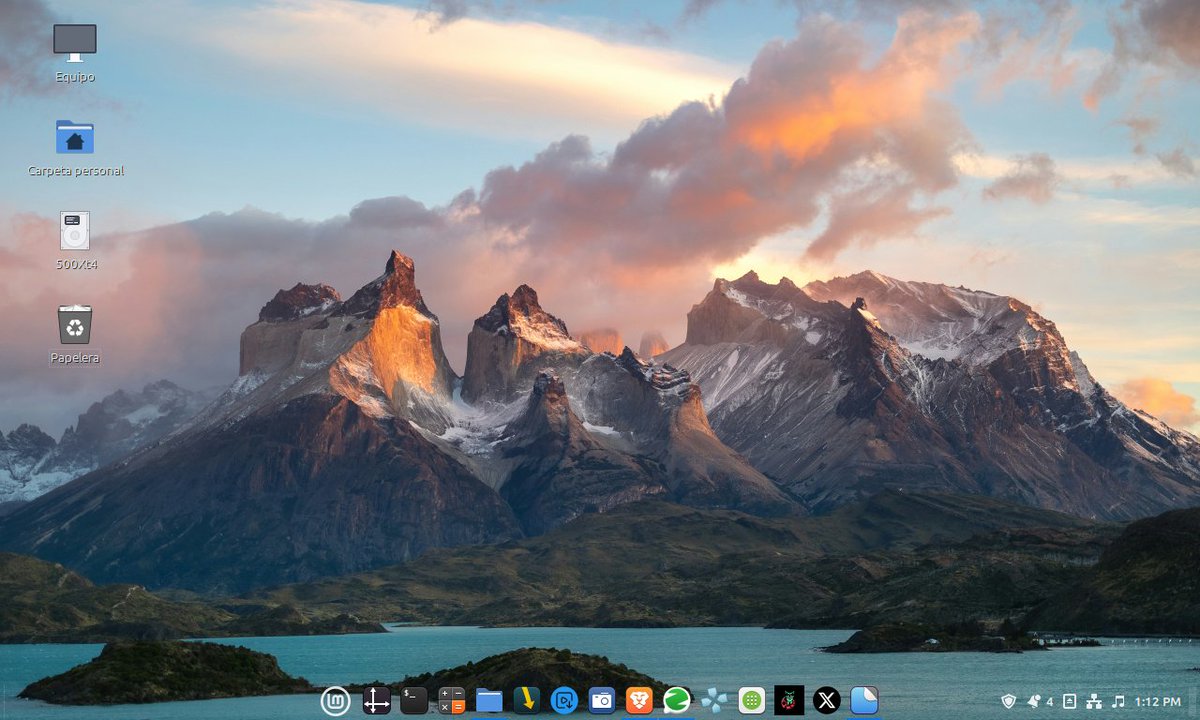Launch the terminal from the dock
Viewport: 1200px width, 720px height.
click(x=413, y=700)
